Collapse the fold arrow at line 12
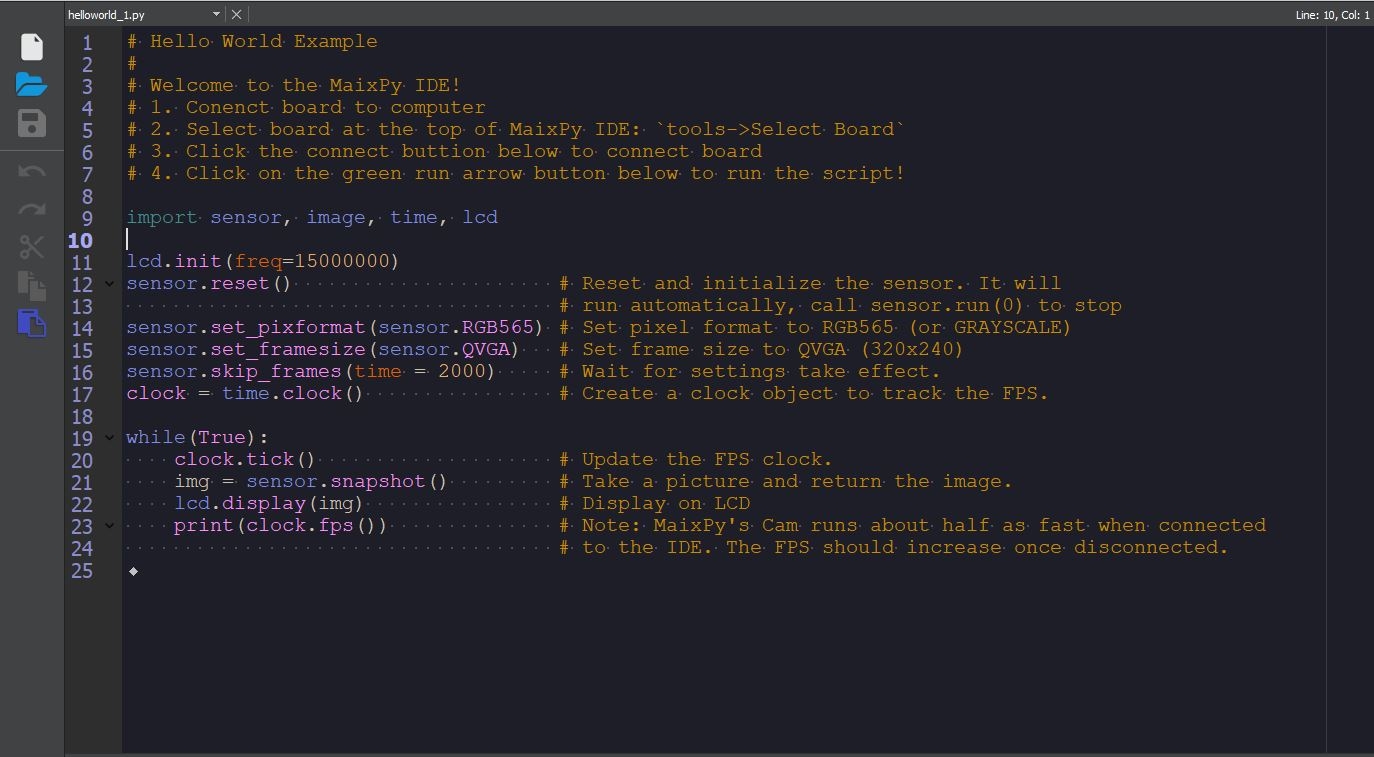This screenshot has width=1374, height=757. coord(109,284)
